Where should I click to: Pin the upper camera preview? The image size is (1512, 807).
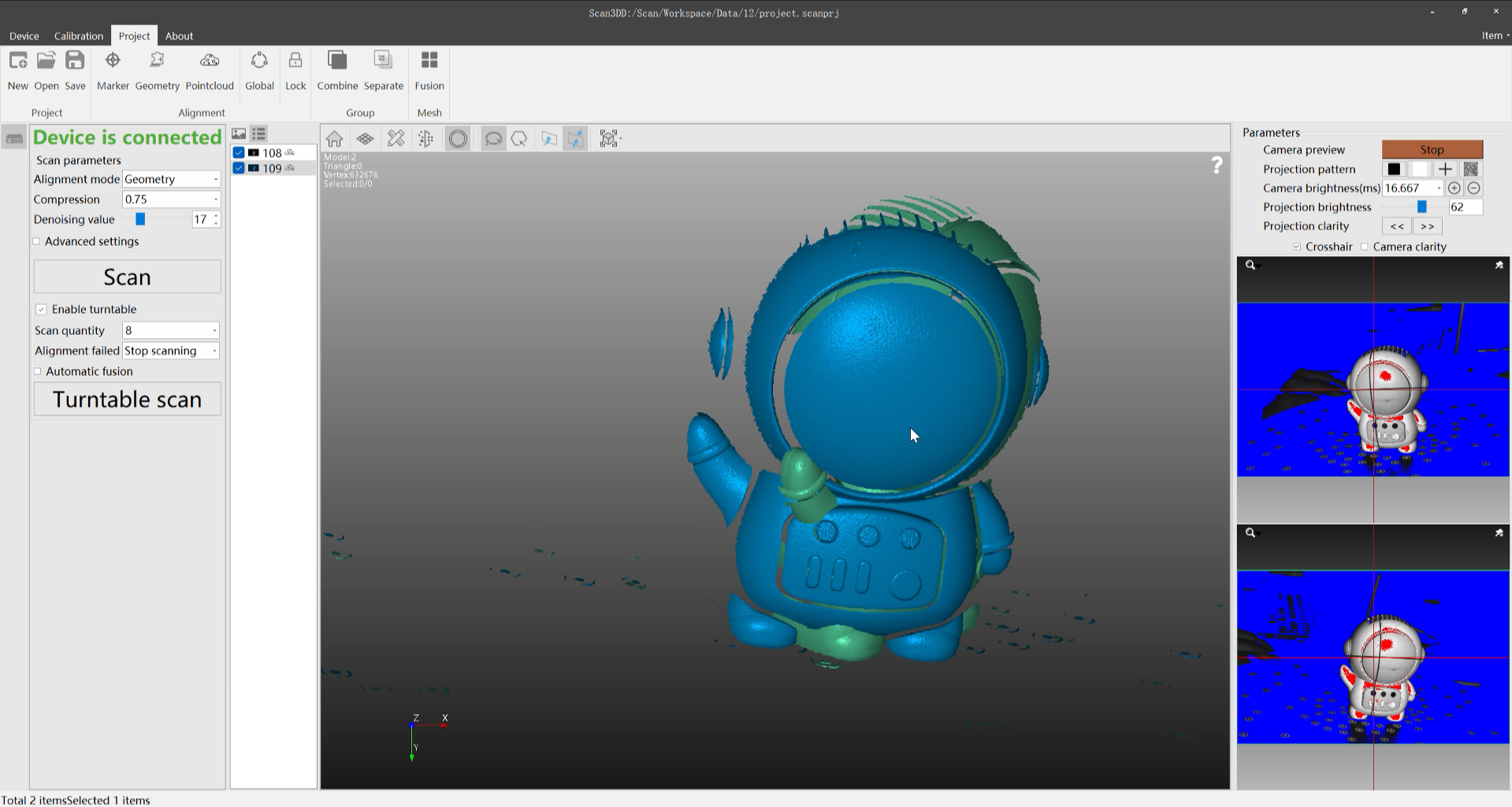[x=1499, y=266]
